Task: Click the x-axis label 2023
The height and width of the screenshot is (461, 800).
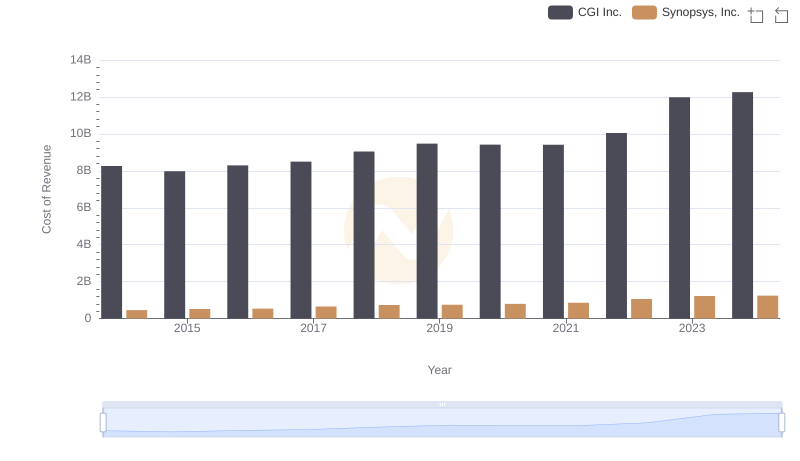Action: tap(692, 328)
